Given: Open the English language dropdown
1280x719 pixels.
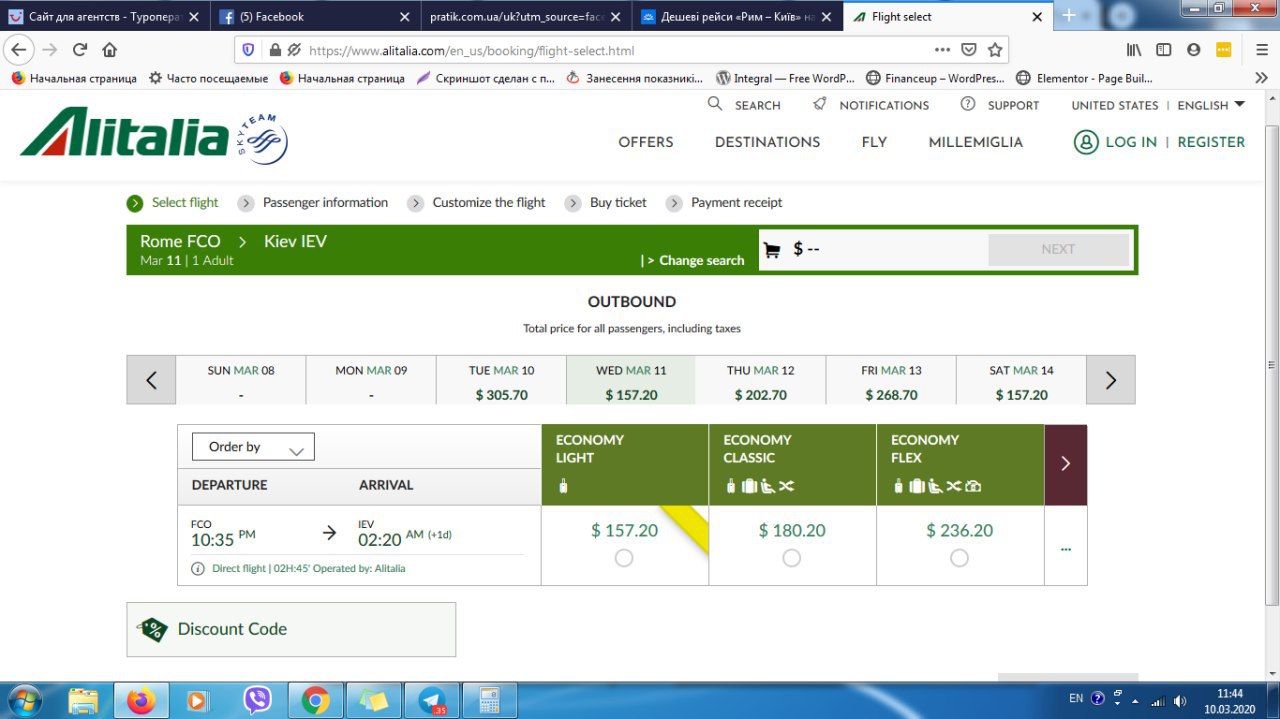Looking at the screenshot, I should pos(1211,105).
